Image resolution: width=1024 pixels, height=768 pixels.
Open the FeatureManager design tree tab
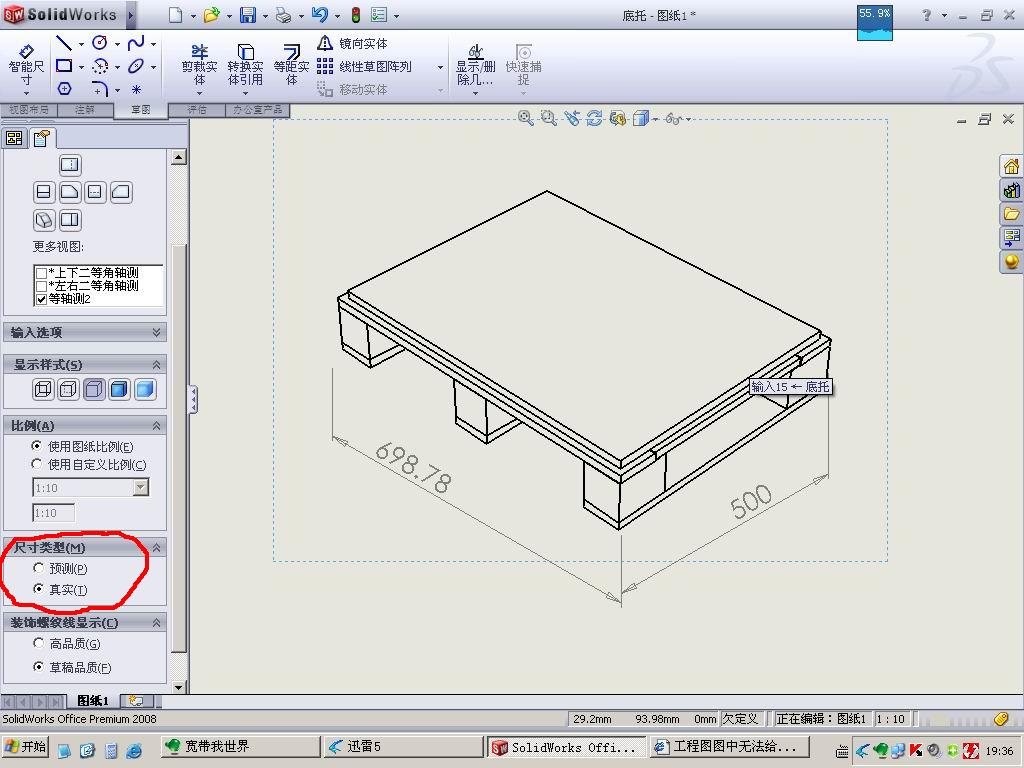(14, 138)
